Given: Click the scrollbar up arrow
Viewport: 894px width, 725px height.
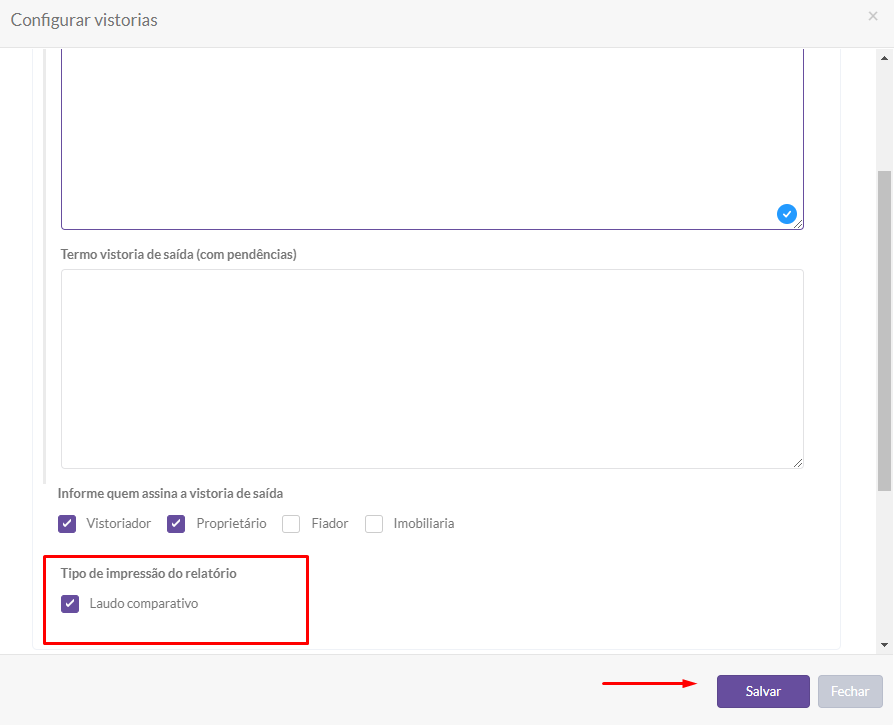Looking at the screenshot, I should click(884, 58).
